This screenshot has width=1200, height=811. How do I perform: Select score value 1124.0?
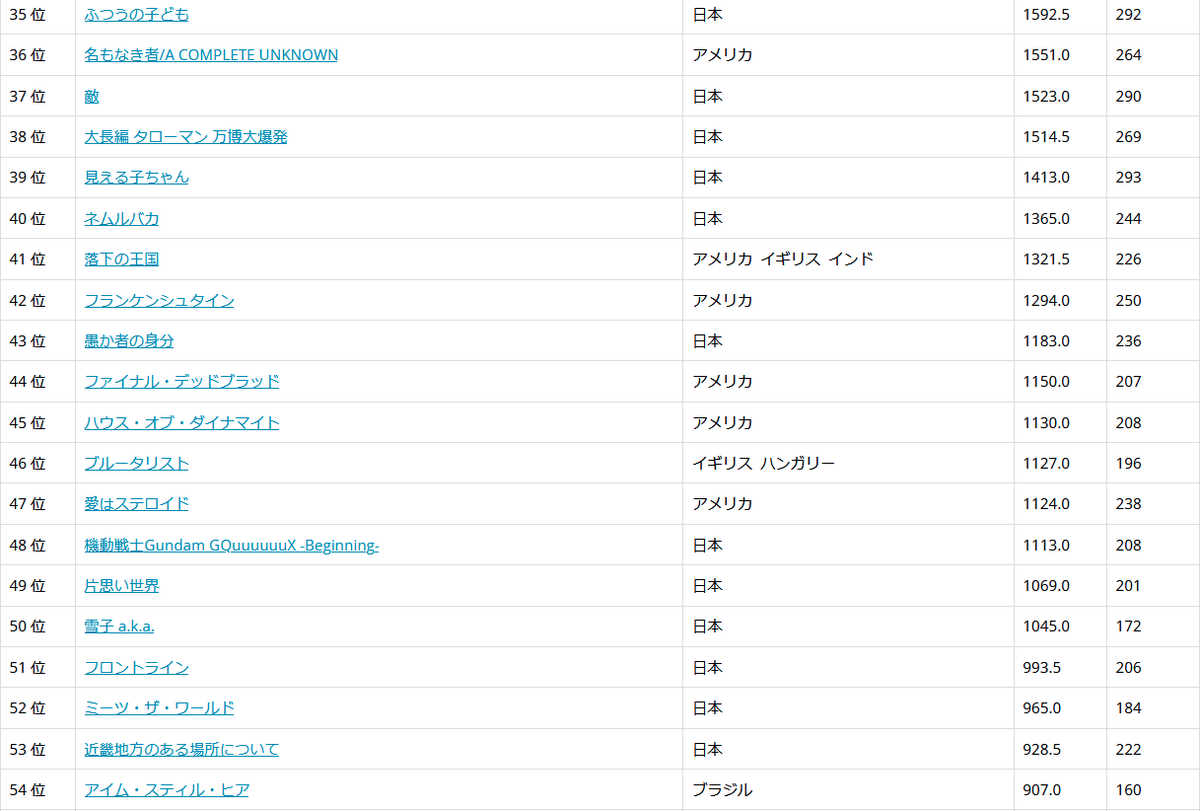tap(1046, 504)
